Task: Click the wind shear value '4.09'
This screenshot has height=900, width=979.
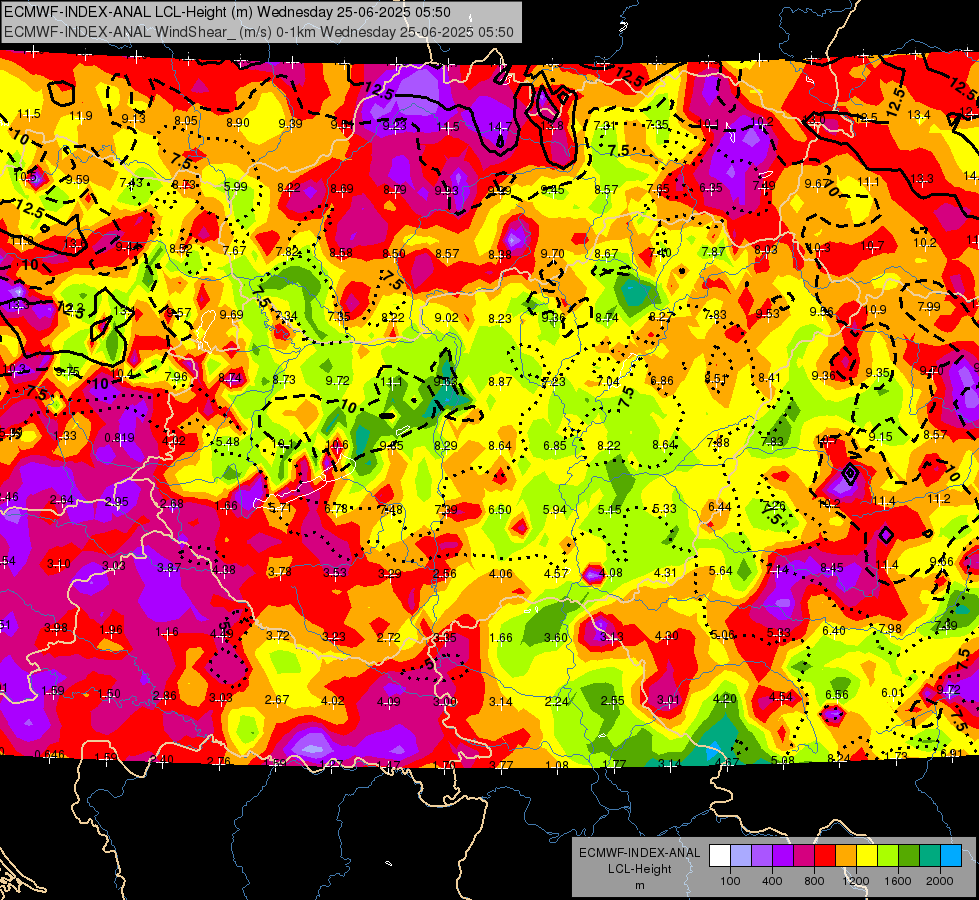Action: (388, 701)
